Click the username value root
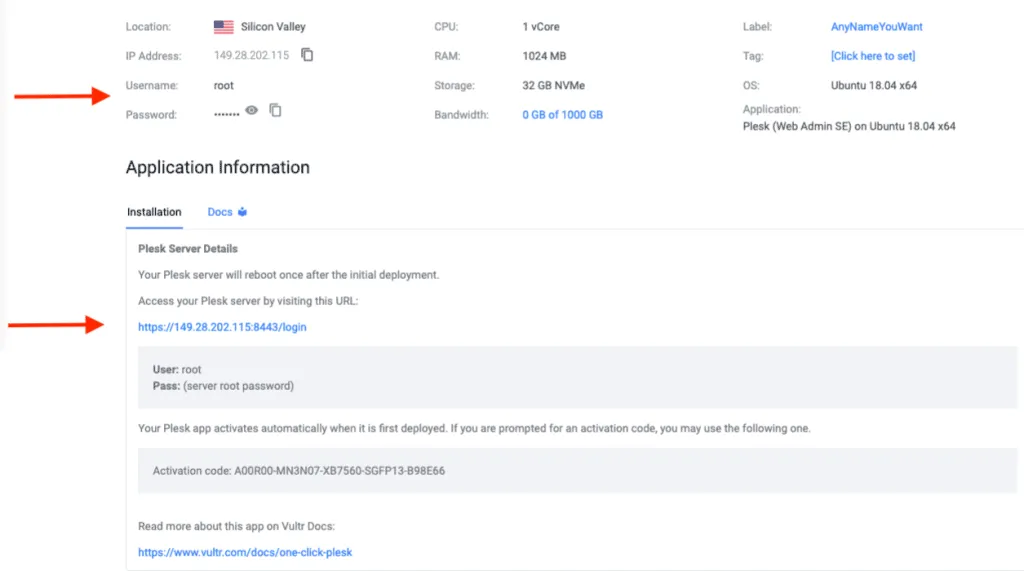 pos(223,86)
